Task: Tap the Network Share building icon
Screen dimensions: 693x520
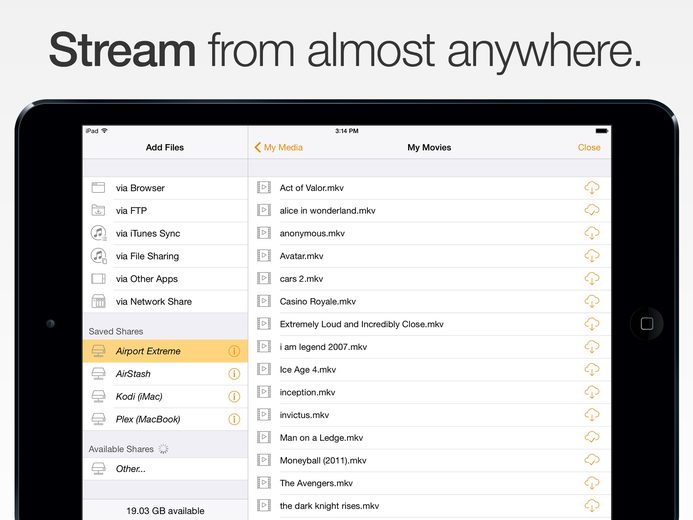Action: click(x=98, y=301)
